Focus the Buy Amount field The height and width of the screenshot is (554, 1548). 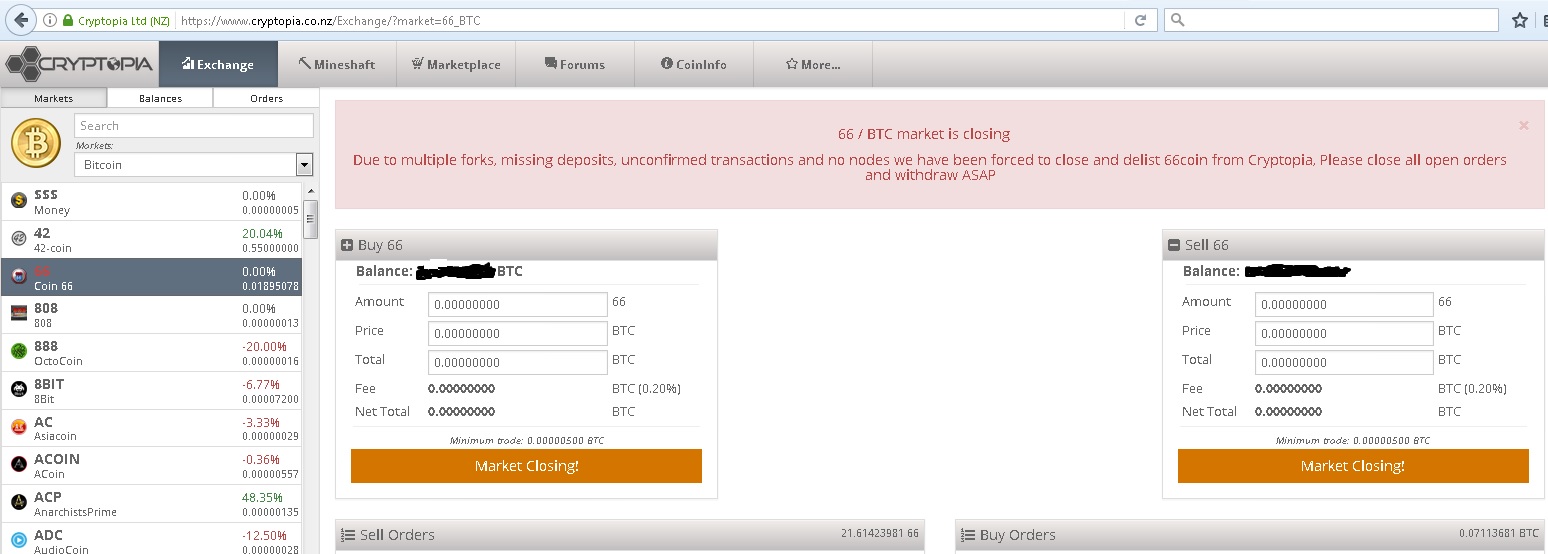(518, 304)
